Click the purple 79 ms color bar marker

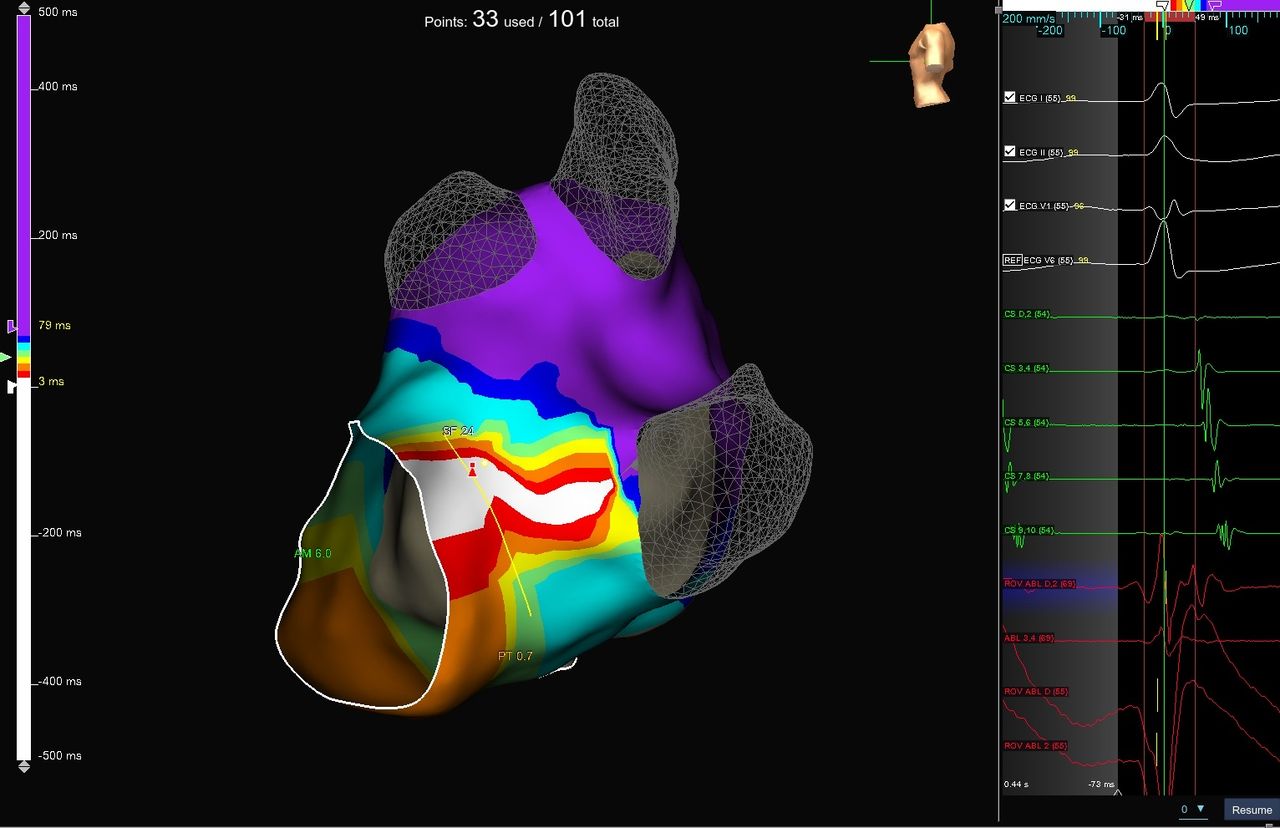[x=12, y=326]
